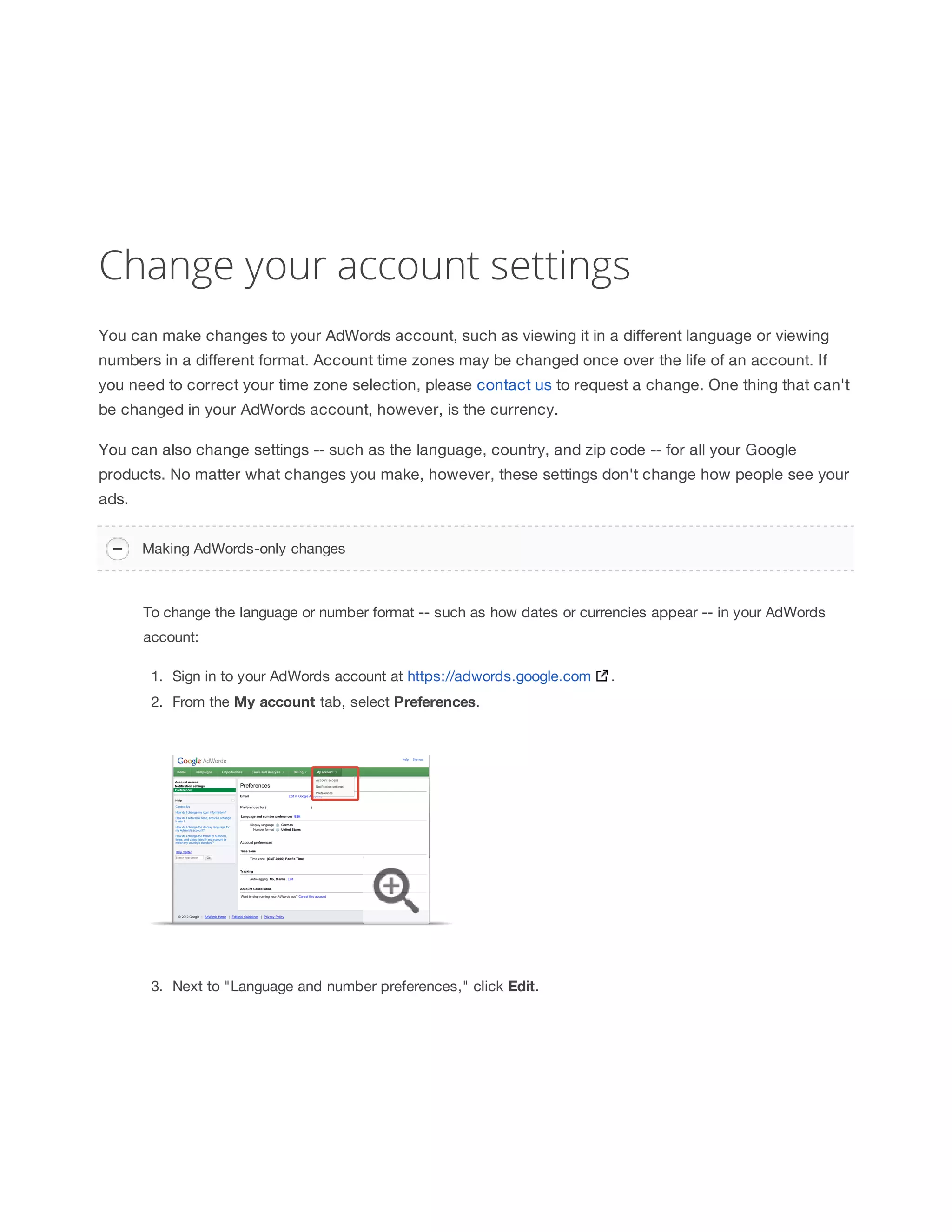The width and height of the screenshot is (952, 1232).
Task: Click the Editorial Guidelines footer link
Action: click(x=245, y=917)
